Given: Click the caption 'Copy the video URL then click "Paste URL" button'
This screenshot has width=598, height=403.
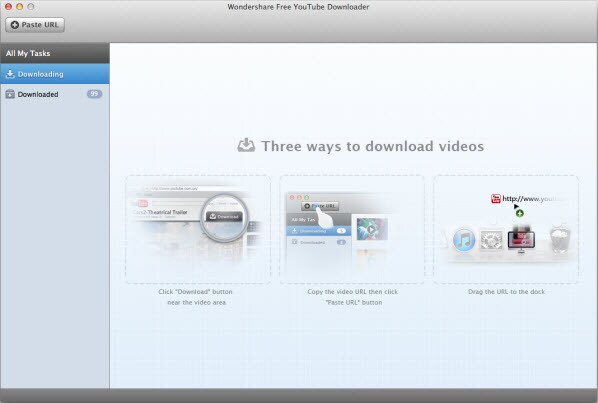Looking at the screenshot, I should click(x=353, y=297).
